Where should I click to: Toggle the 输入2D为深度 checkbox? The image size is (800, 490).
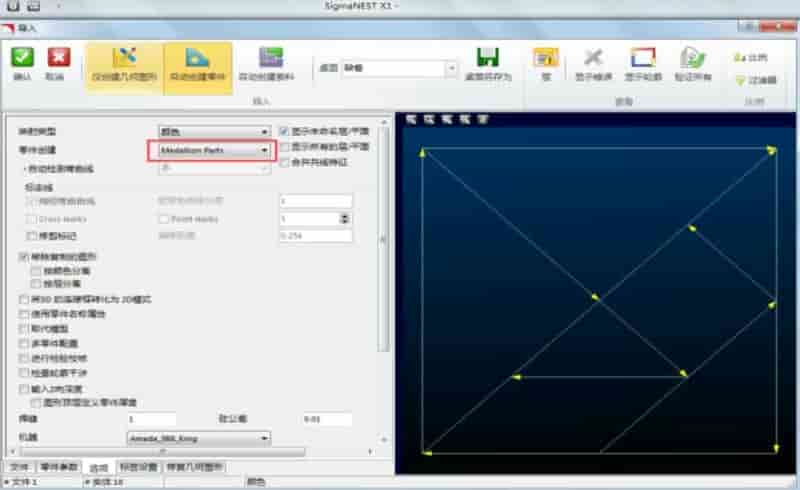23,389
